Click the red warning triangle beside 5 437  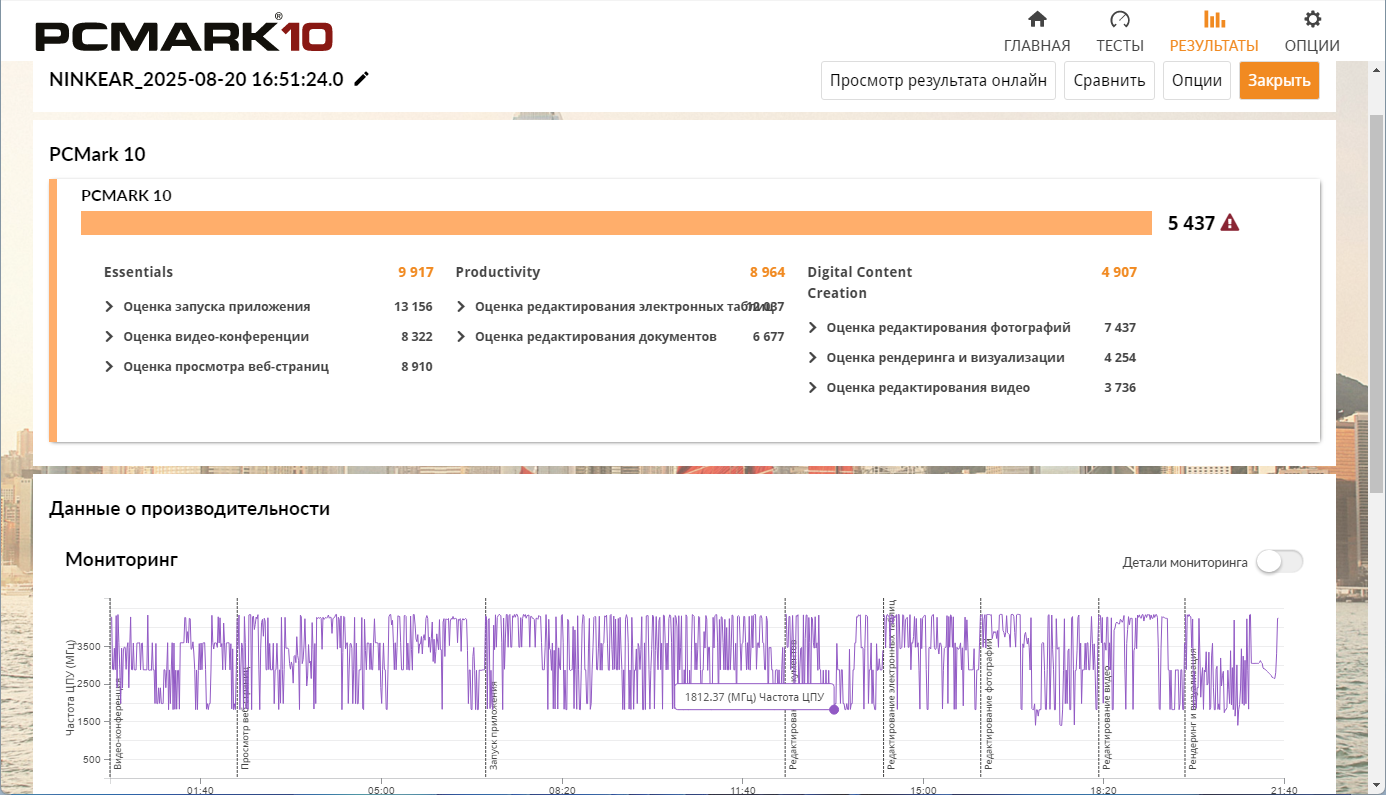coord(1230,223)
